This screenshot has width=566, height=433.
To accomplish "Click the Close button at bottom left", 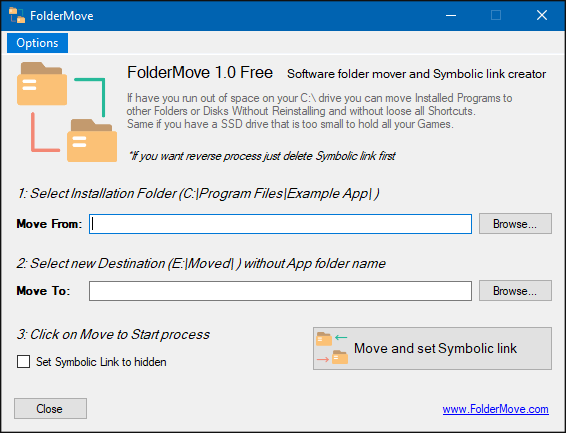I will tap(50, 408).
